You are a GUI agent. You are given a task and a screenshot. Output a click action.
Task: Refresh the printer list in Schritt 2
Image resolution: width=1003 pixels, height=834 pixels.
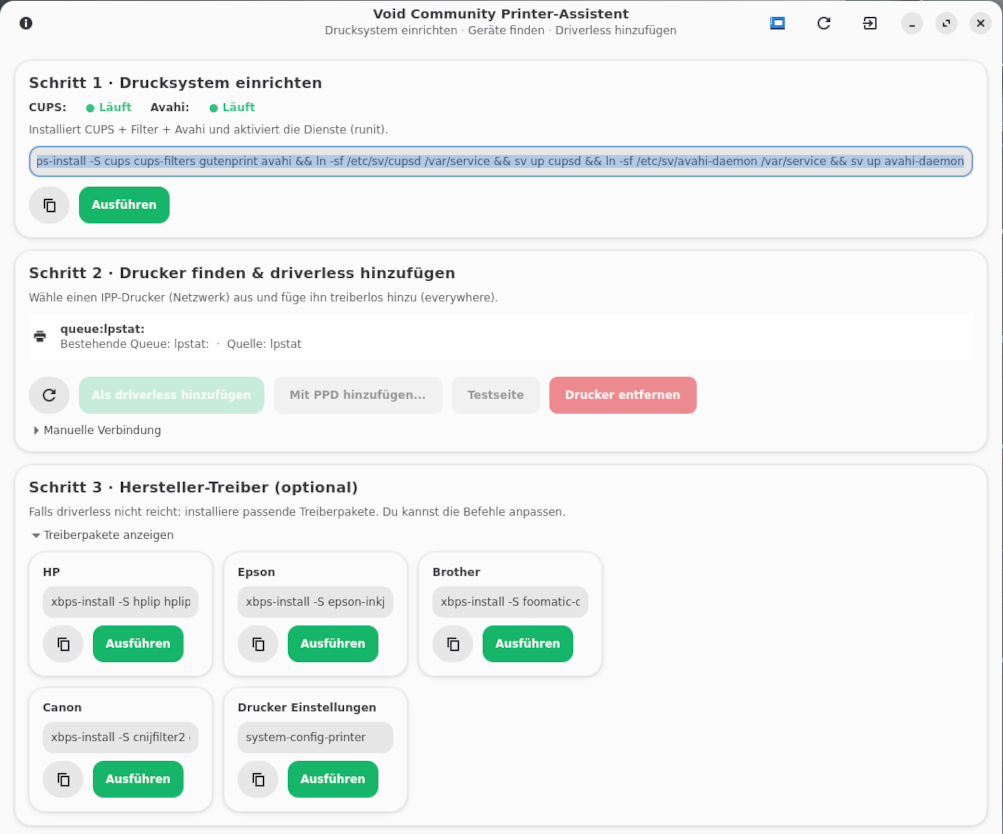click(x=49, y=395)
